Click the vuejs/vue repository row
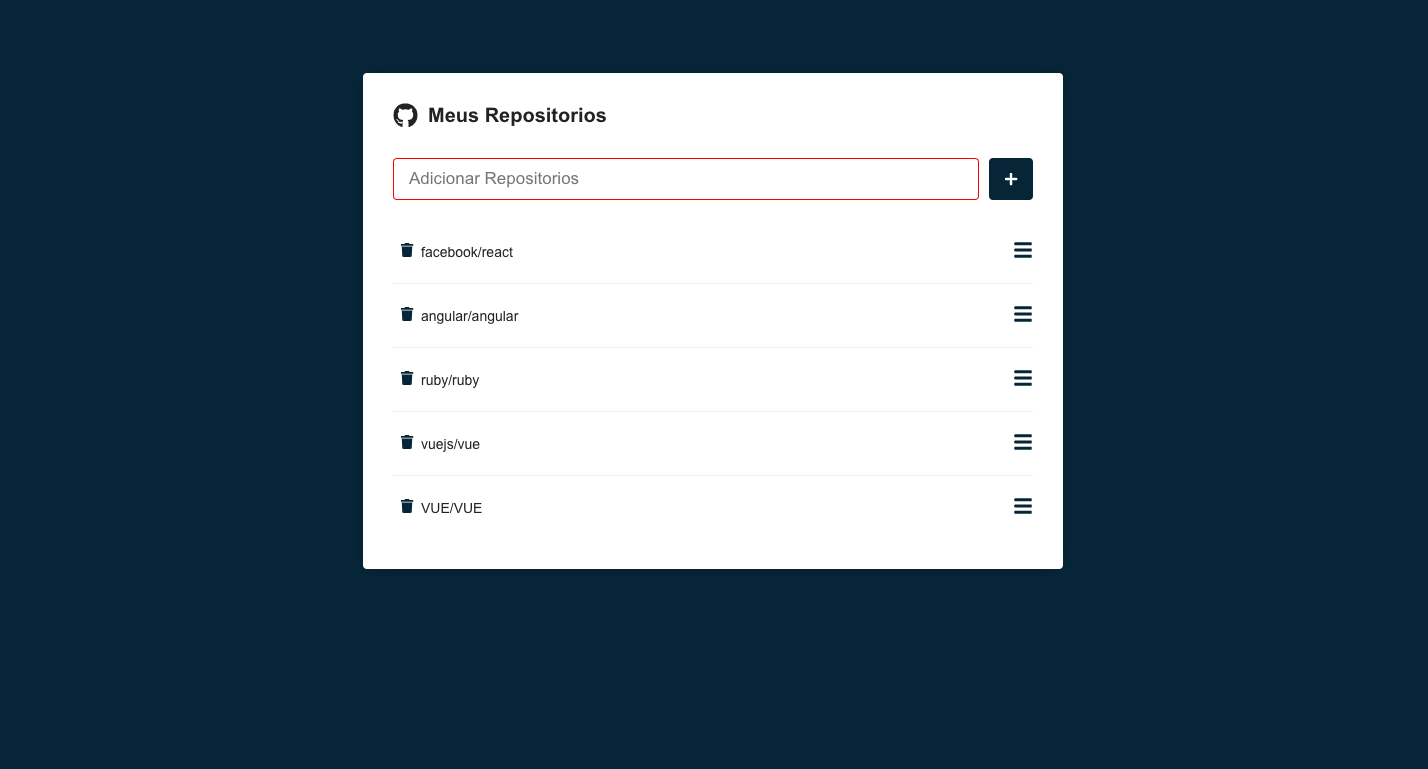This screenshot has height=769, width=1428. 451,443
